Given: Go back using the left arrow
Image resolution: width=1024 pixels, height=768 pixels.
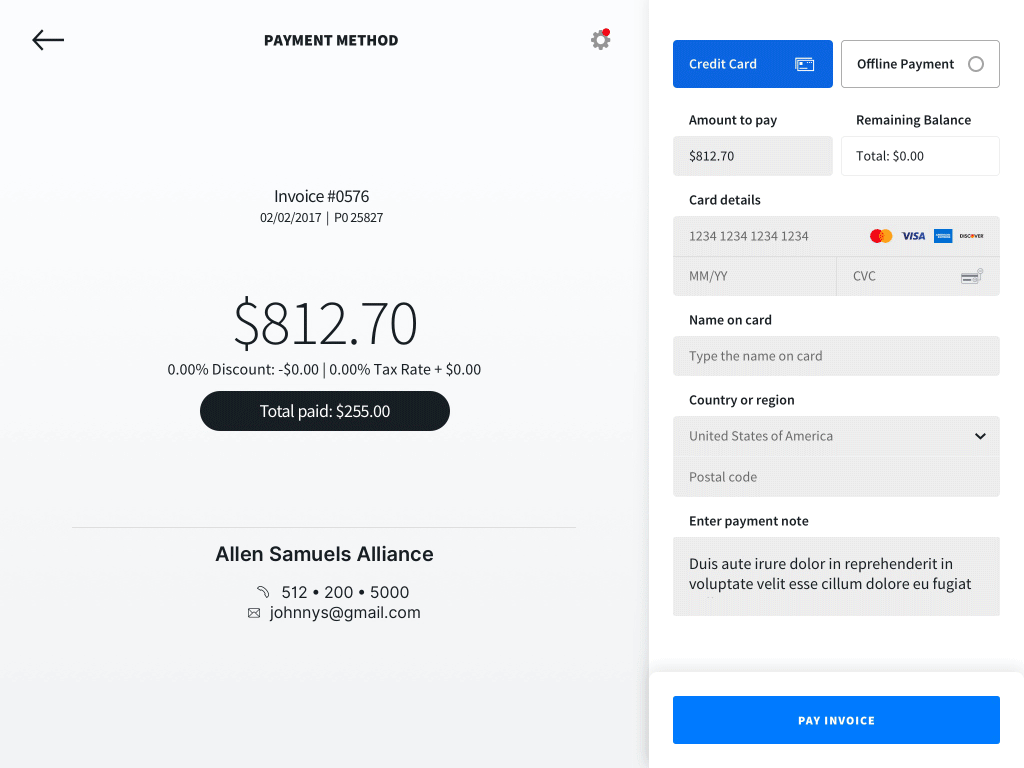Looking at the screenshot, I should (x=48, y=40).
